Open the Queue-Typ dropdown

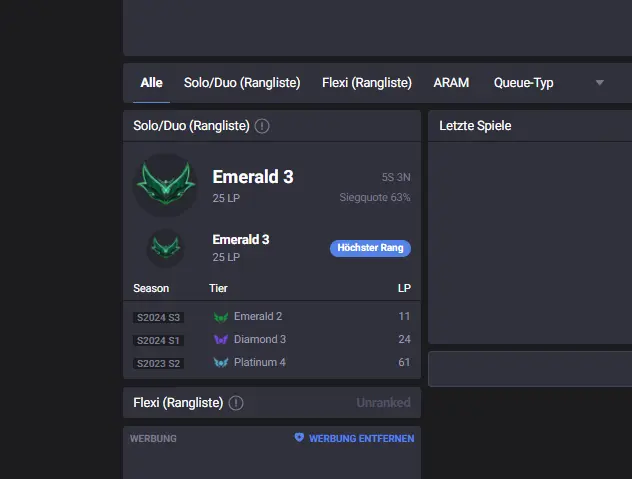tap(523, 83)
